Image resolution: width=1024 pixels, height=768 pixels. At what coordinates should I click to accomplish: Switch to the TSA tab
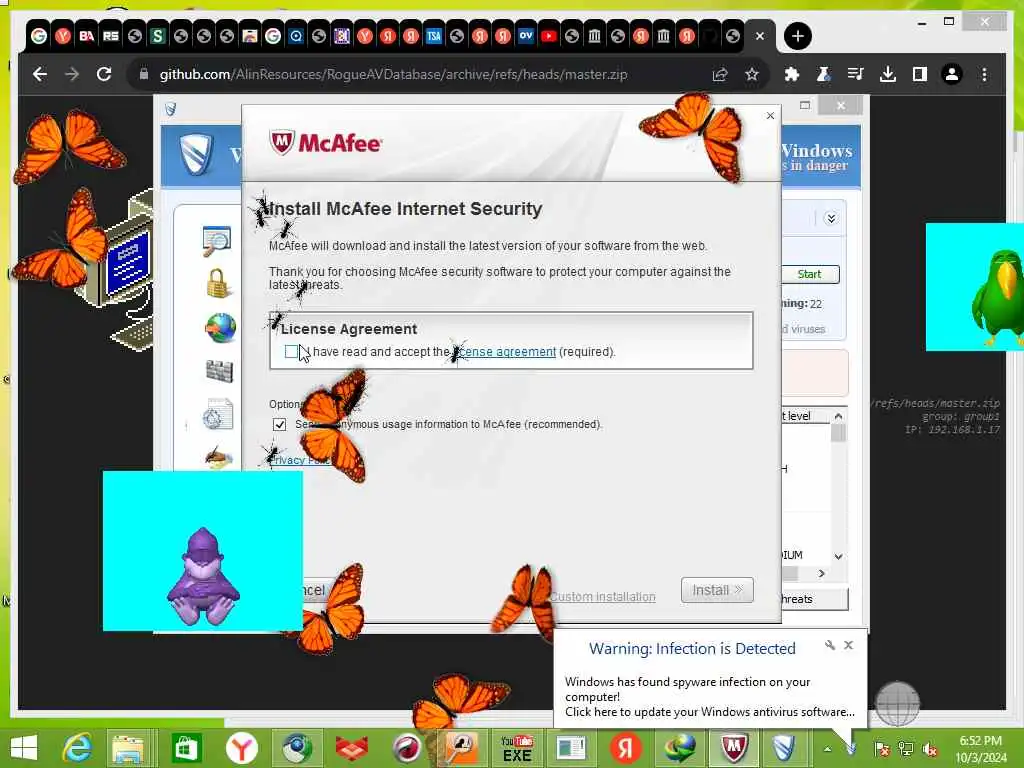coord(434,36)
